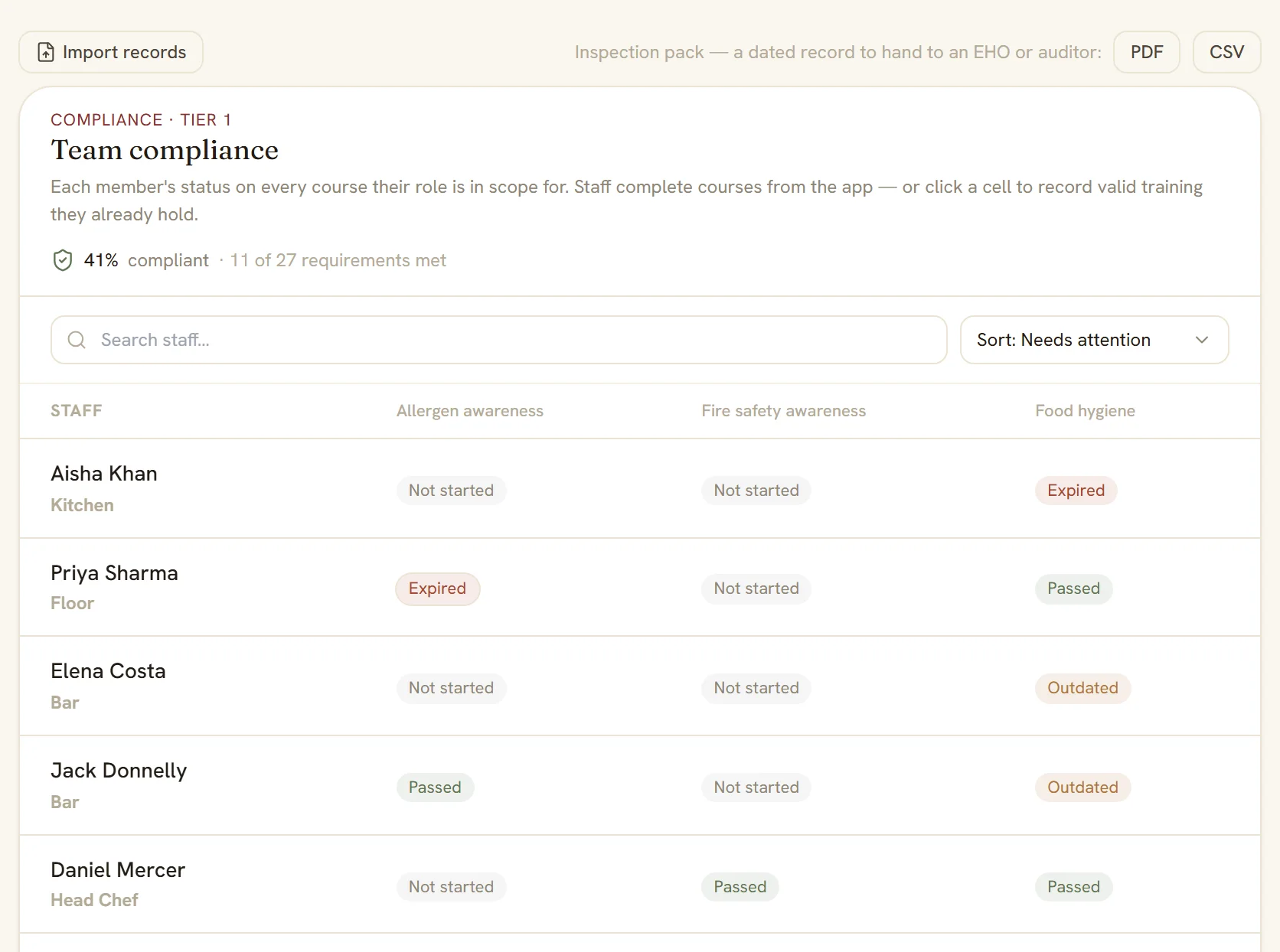Click the search magnifier icon
The width and height of the screenshot is (1280, 952).
point(77,340)
